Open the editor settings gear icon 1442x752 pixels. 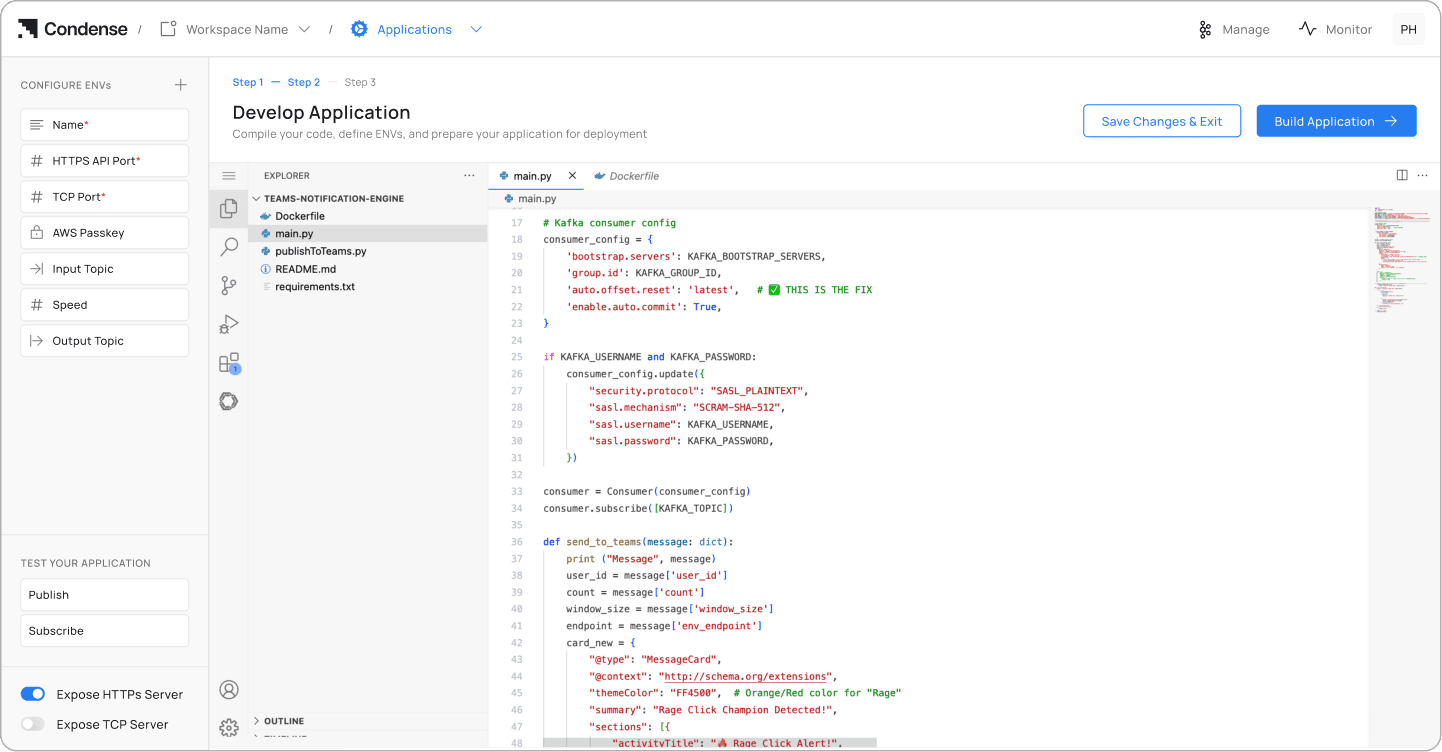click(x=229, y=727)
